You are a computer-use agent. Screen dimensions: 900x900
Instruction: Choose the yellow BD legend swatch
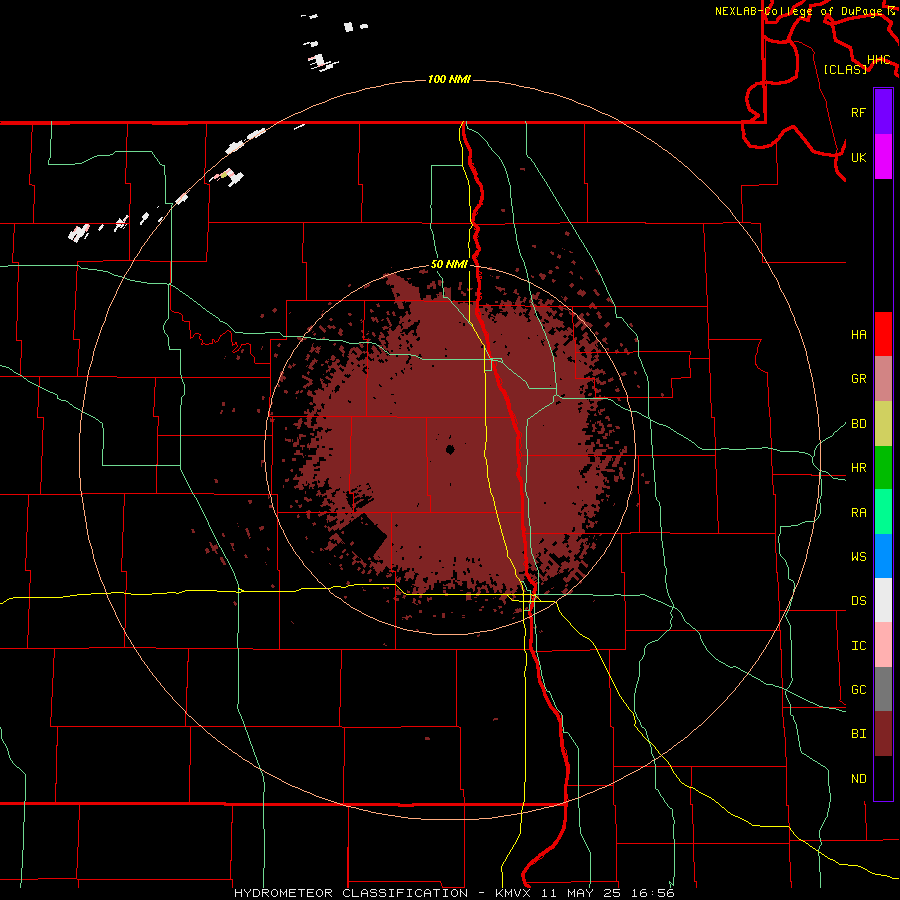tap(883, 423)
